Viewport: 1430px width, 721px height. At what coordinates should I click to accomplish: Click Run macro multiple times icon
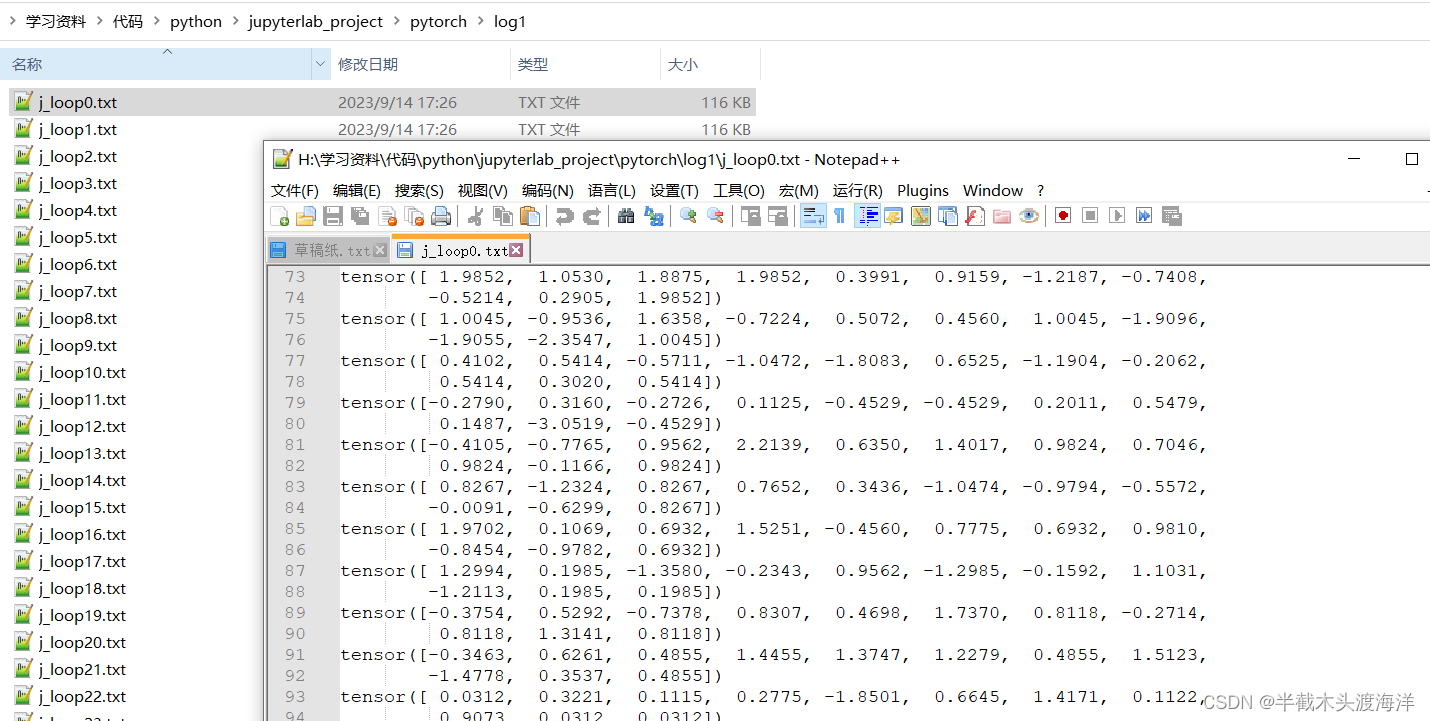(1144, 216)
